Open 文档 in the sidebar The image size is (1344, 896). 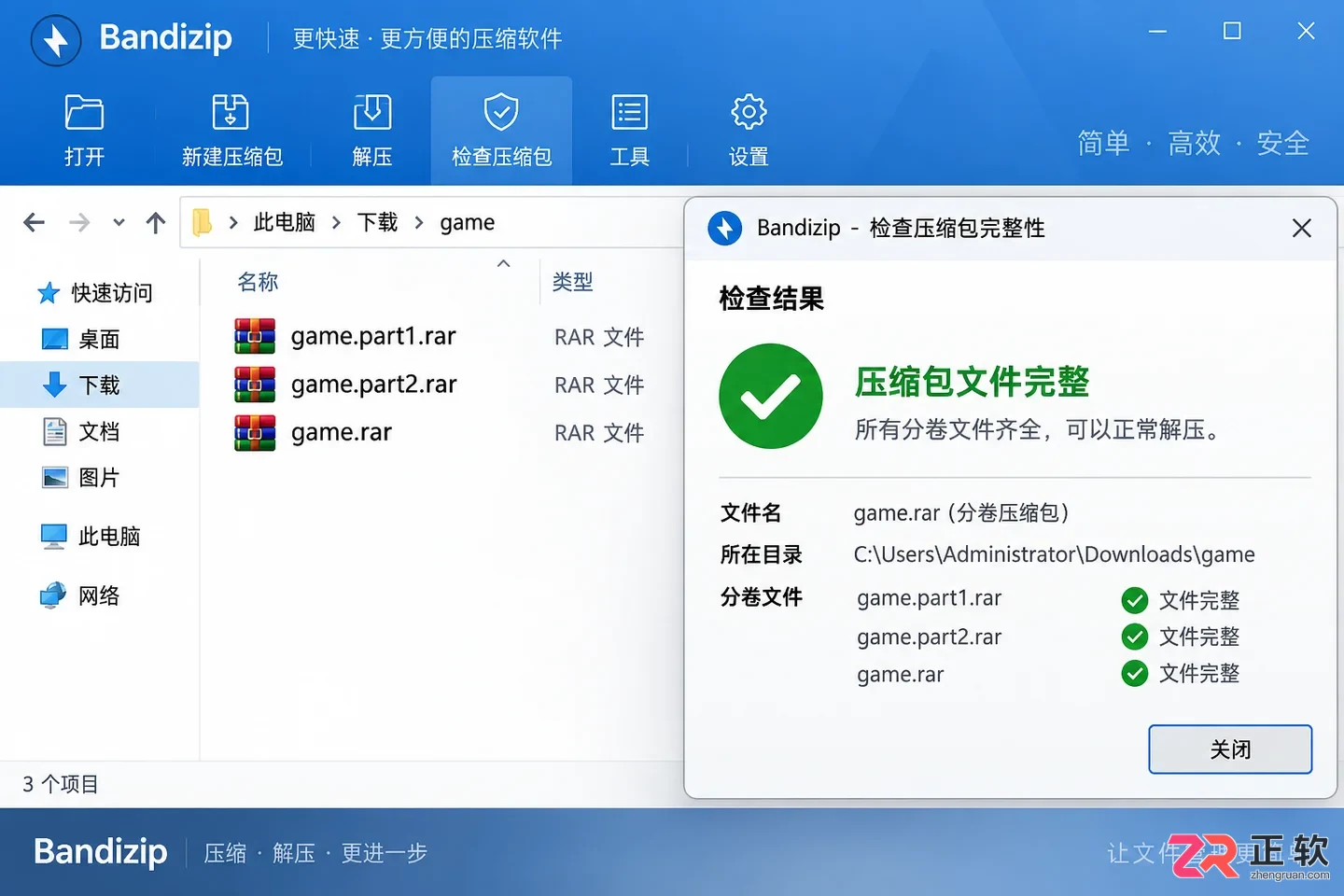tap(81, 431)
